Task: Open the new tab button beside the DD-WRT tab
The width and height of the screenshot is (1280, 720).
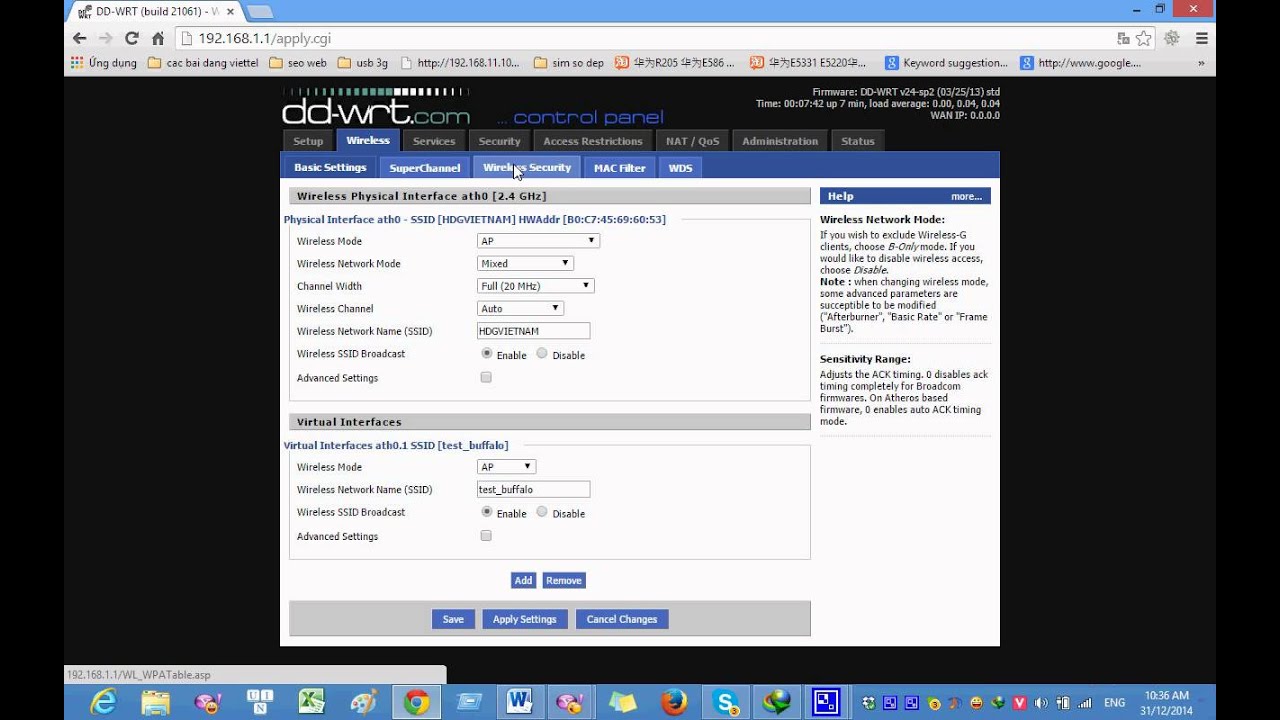Action: (x=259, y=11)
